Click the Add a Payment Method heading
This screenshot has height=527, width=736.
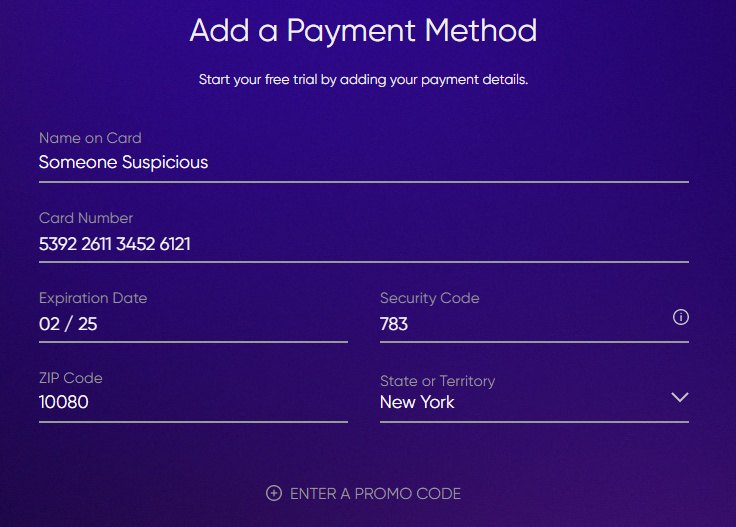point(363,30)
